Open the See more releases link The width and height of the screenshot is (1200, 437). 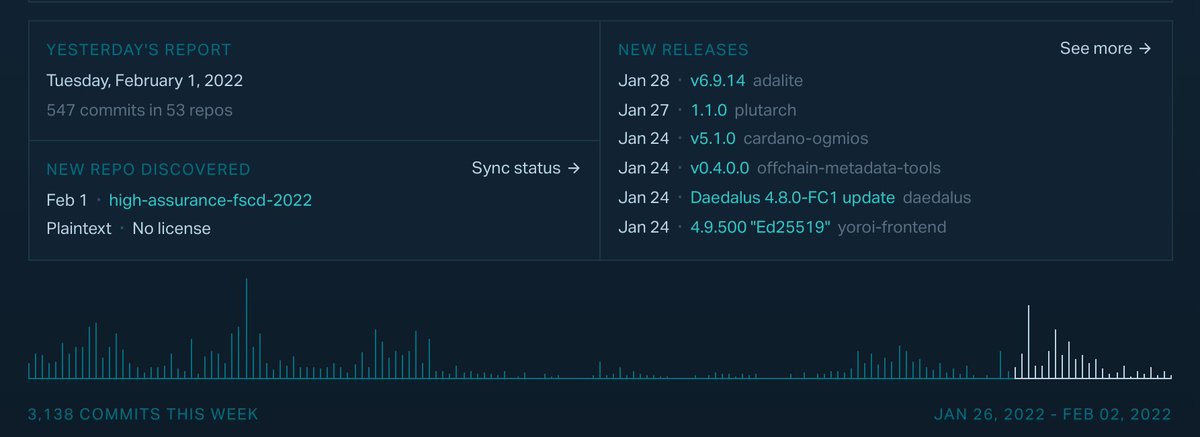pyautogui.click(x=1105, y=48)
